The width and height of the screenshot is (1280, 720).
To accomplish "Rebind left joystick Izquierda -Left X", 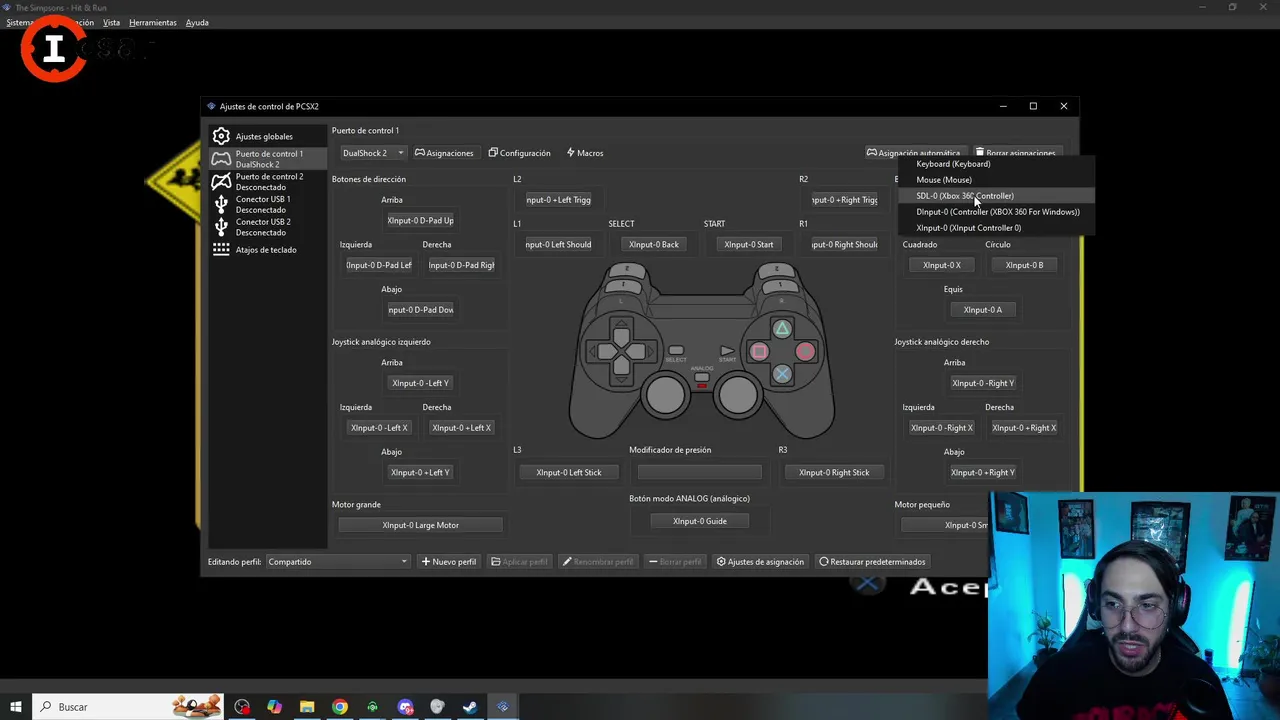I will (379, 428).
